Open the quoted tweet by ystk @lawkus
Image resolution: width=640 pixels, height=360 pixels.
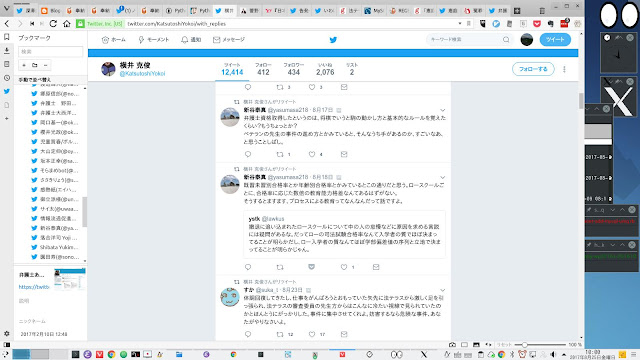[x=344, y=234]
